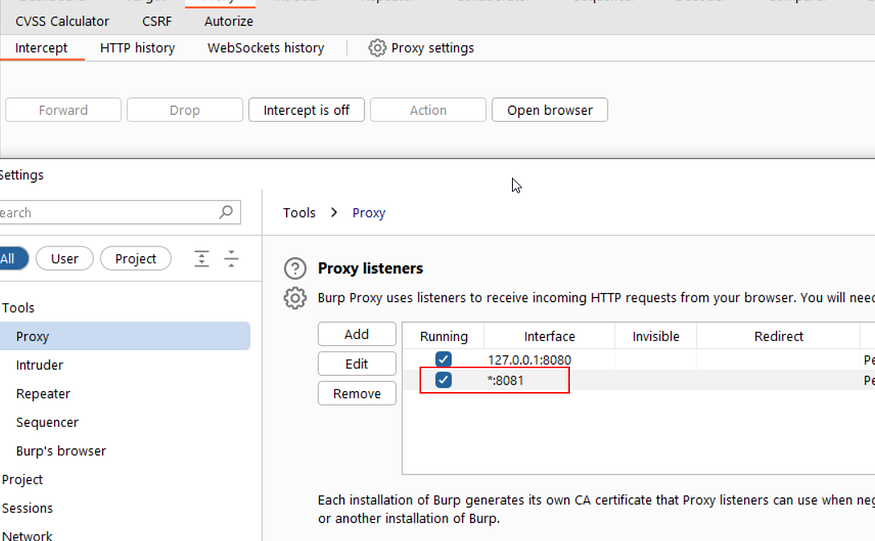Open Proxy listeners gear options icon

click(x=295, y=298)
